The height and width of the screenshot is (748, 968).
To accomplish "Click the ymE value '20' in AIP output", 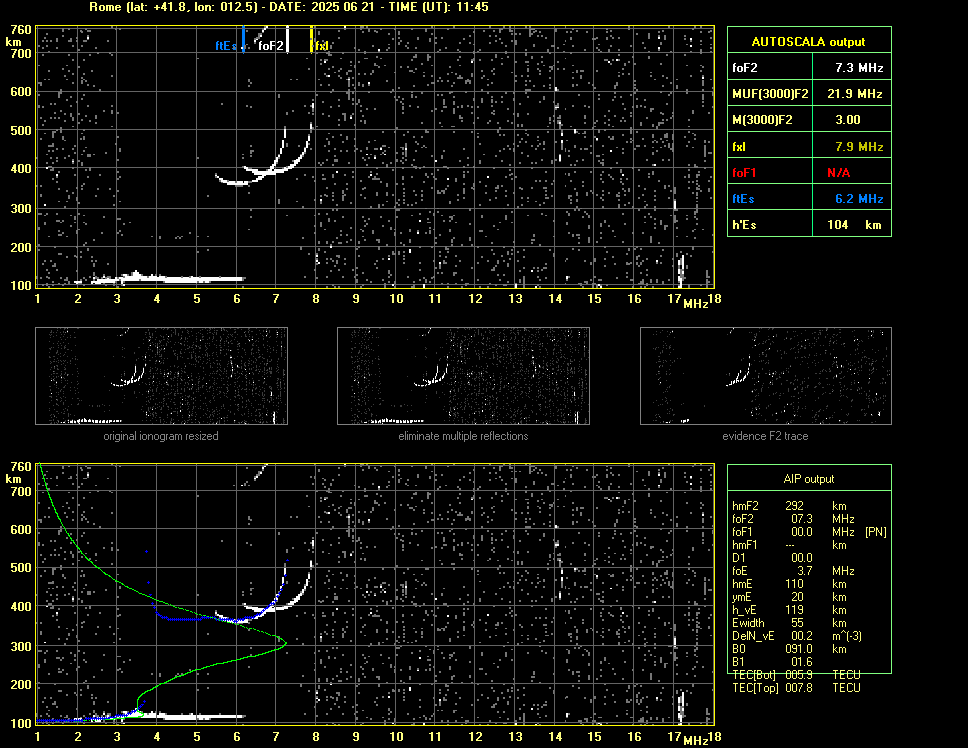I will tap(797, 597).
